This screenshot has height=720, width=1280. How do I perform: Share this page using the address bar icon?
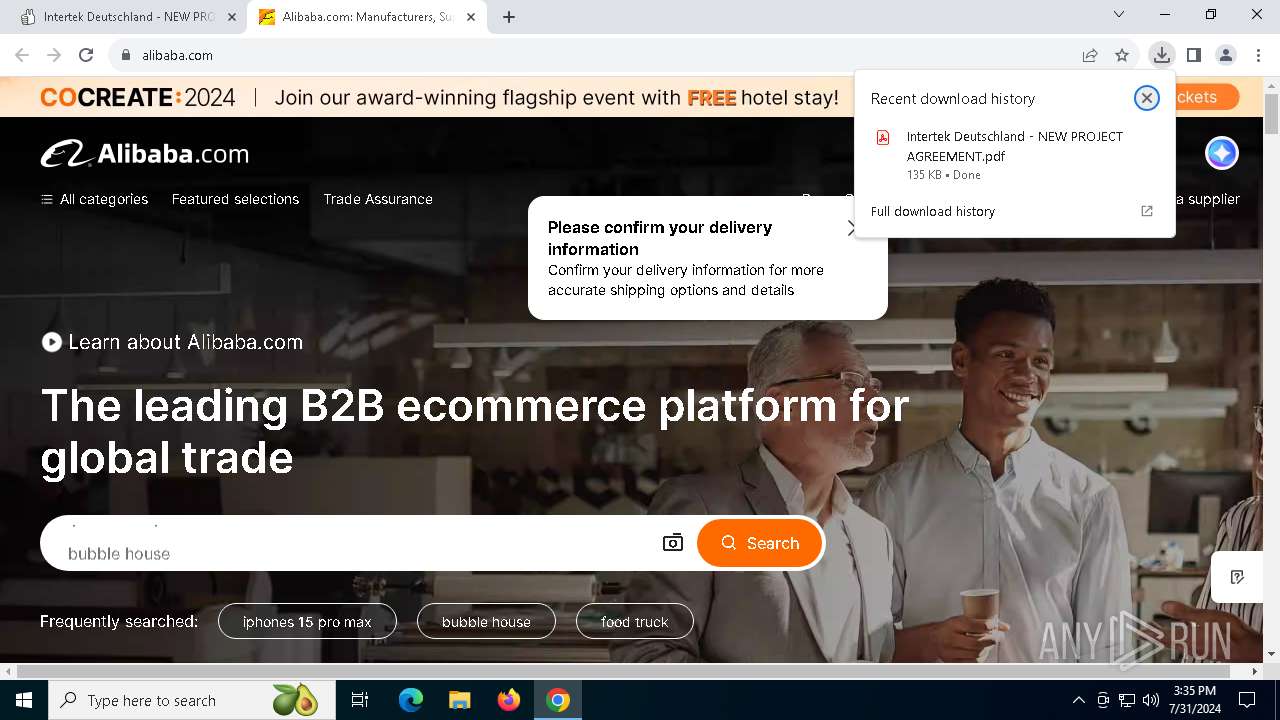tap(1090, 56)
